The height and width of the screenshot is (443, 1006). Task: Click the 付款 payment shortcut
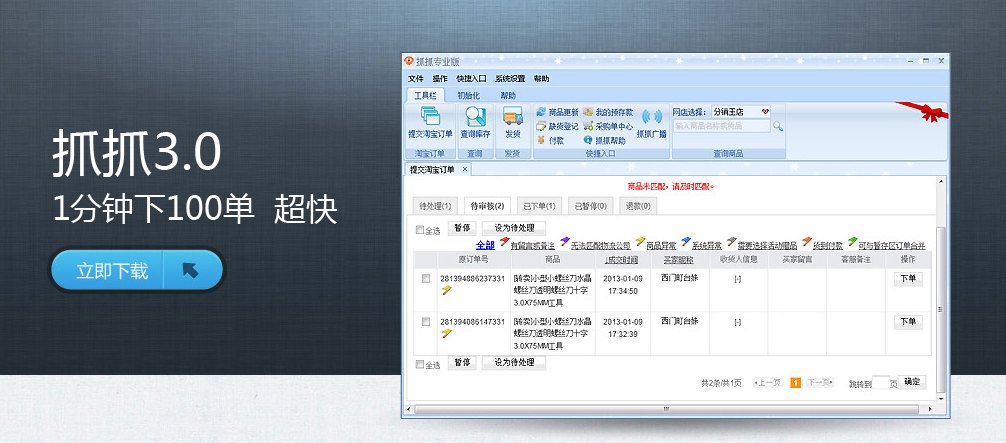(550, 140)
